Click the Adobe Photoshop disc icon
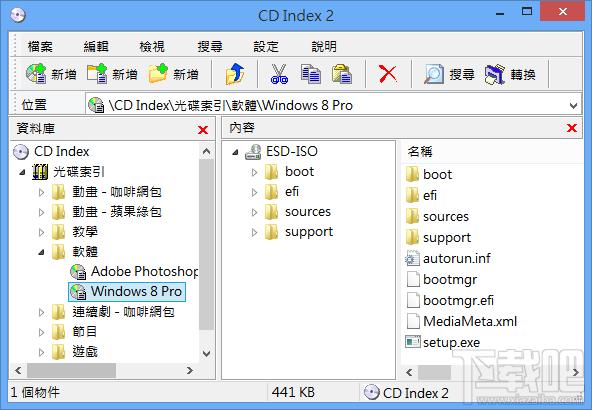 [x=78, y=271]
